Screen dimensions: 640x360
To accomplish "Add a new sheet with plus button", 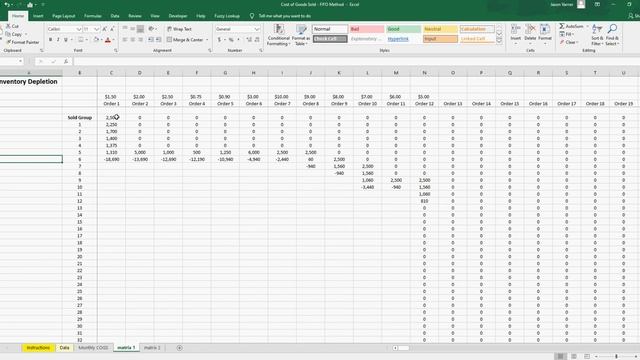I will (x=179, y=348).
